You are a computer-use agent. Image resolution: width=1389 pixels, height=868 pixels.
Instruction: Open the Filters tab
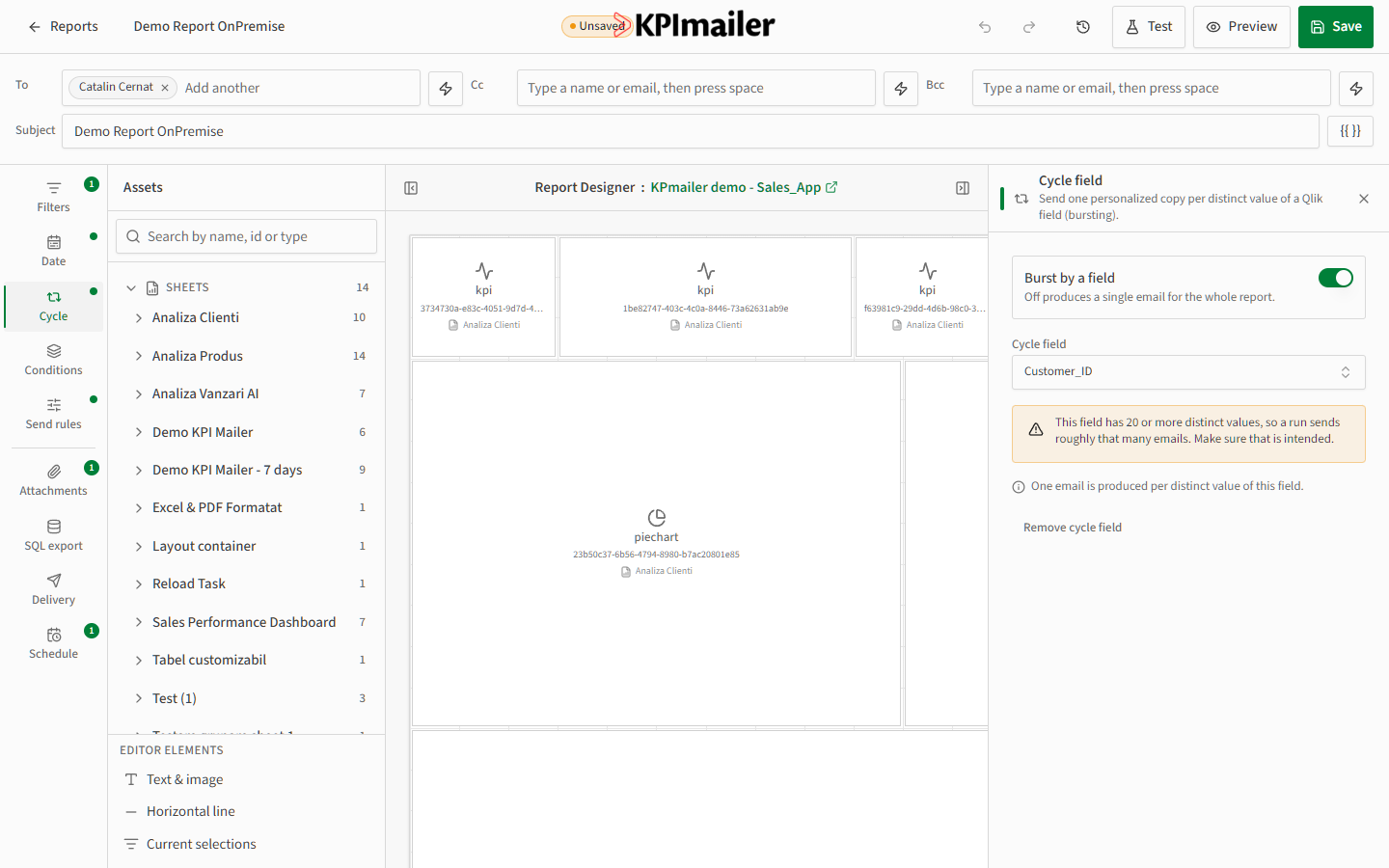tap(54, 196)
